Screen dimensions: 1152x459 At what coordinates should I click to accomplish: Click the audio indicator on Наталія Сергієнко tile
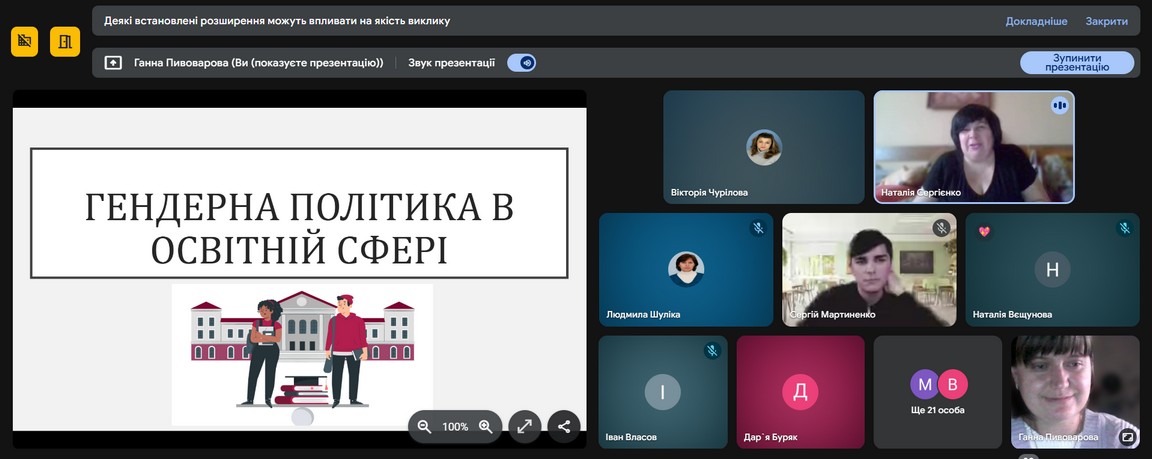1059,106
